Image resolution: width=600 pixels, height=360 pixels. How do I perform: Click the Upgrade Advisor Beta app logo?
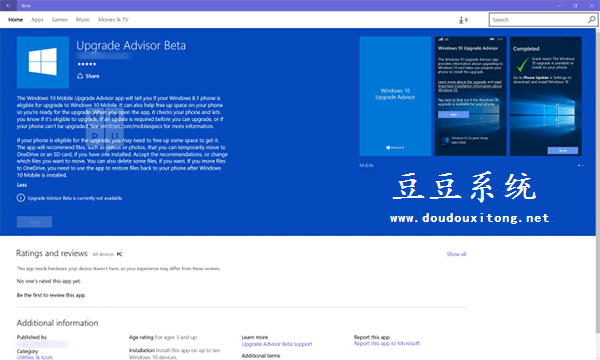tap(43, 62)
